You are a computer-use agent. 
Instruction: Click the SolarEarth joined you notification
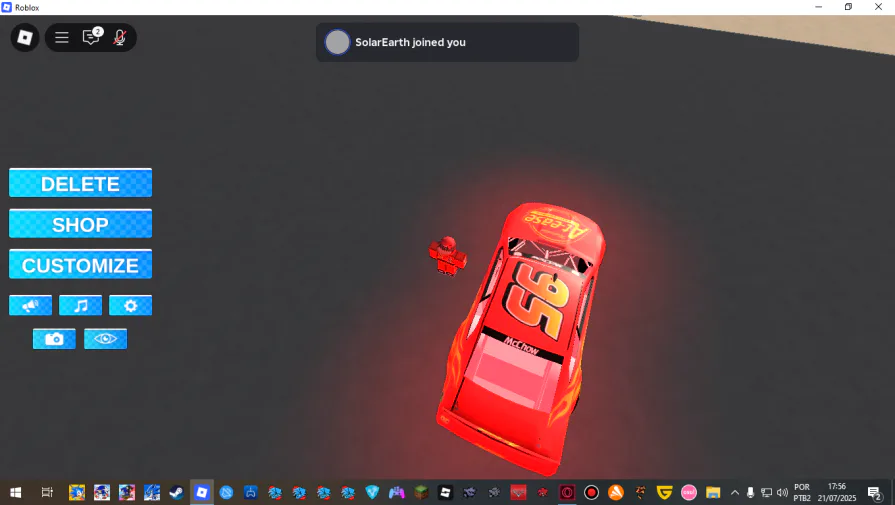(x=448, y=42)
